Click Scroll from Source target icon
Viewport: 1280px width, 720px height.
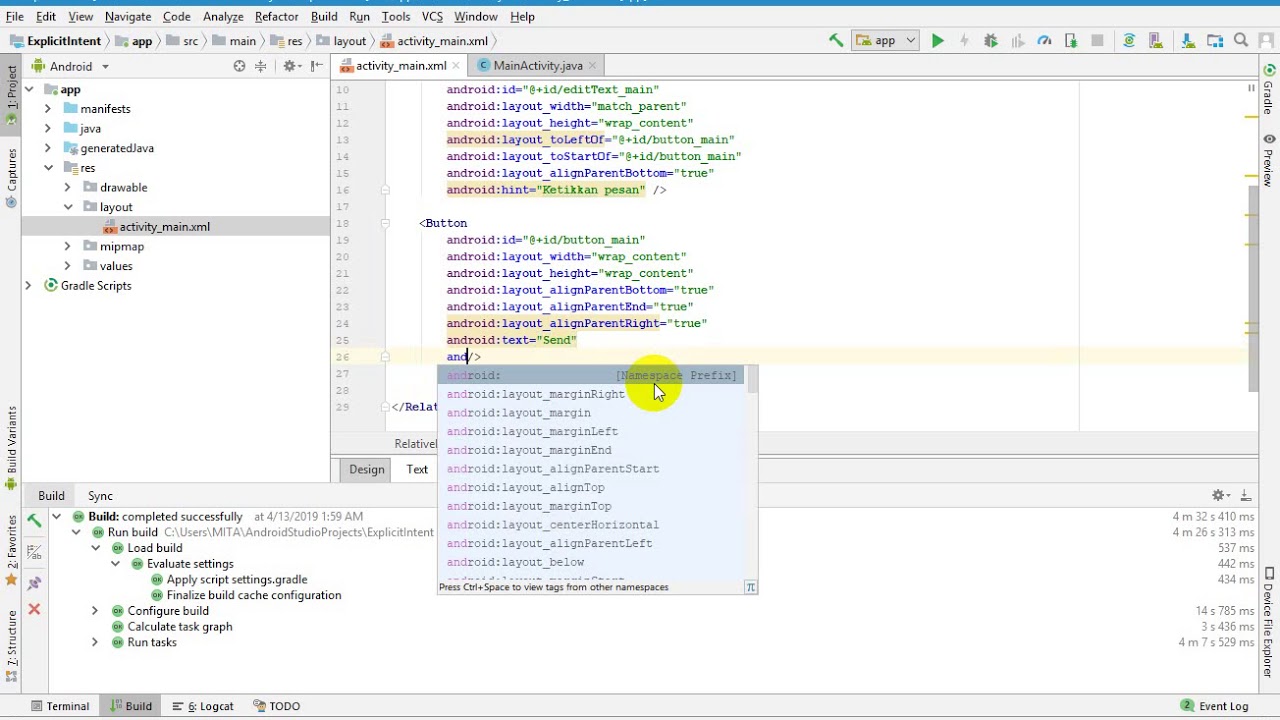coord(239,66)
